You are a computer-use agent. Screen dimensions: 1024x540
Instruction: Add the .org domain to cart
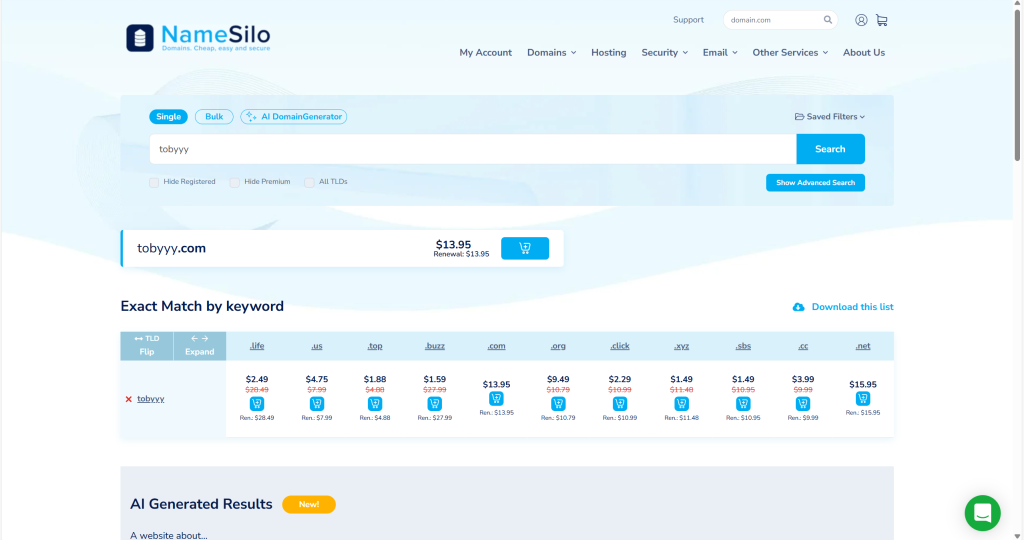(558, 404)
